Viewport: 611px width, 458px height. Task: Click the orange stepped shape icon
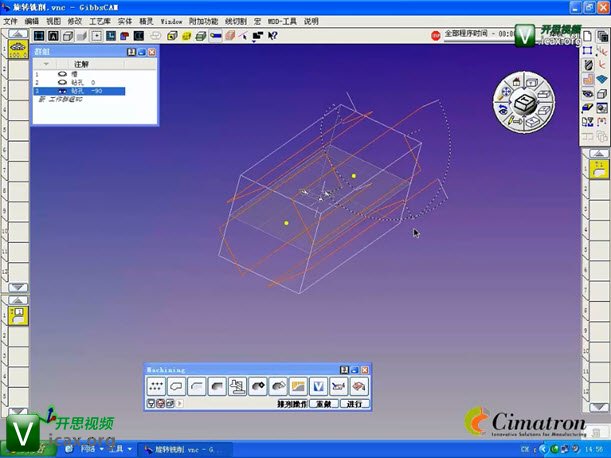(588, 80)
